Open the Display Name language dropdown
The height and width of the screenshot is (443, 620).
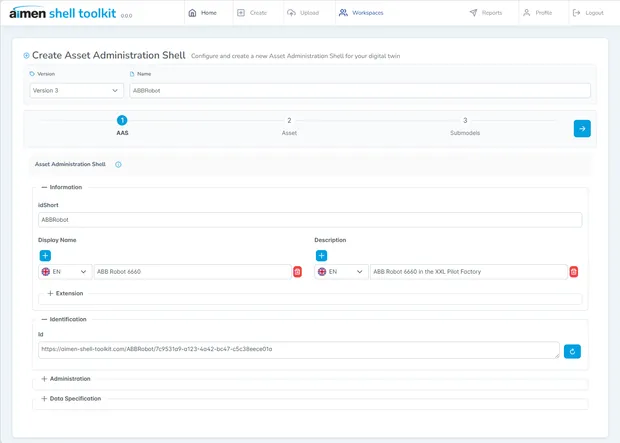[65, 272]
